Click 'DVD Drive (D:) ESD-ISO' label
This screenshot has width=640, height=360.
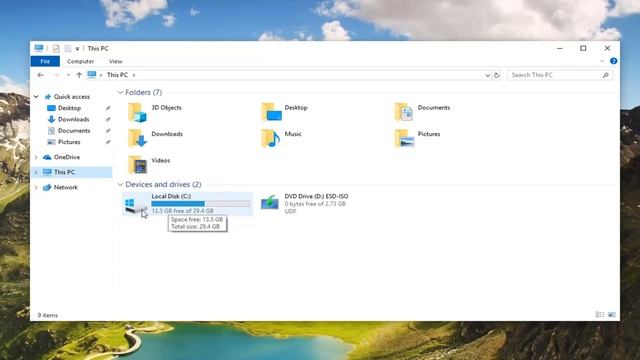tap(316, 196)
